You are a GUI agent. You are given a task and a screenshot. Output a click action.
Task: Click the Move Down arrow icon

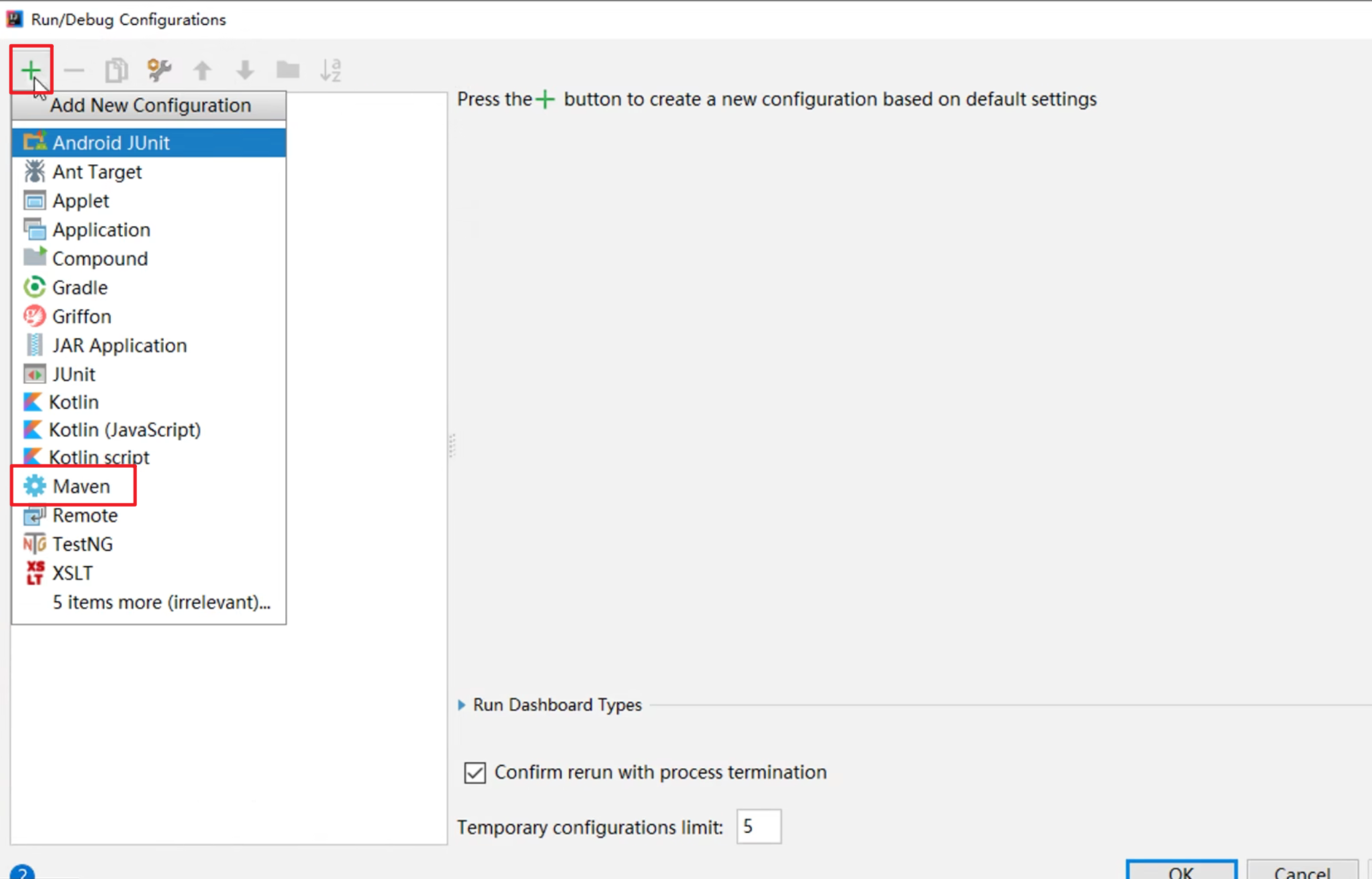coord(245,70)
